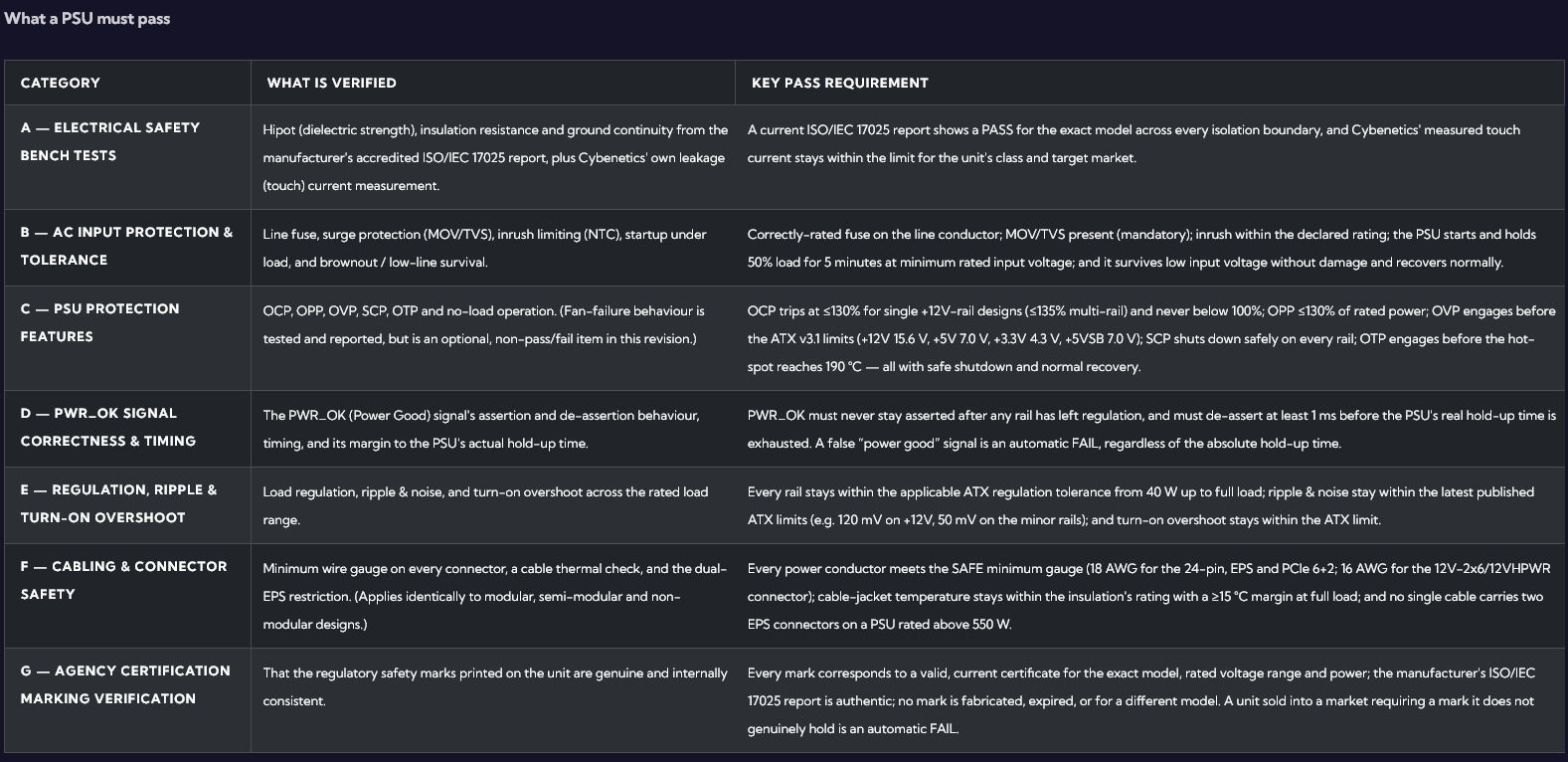Select the E — Regulation, Ripple & Turn-On Overshoot cell

[x=127, y=505]
